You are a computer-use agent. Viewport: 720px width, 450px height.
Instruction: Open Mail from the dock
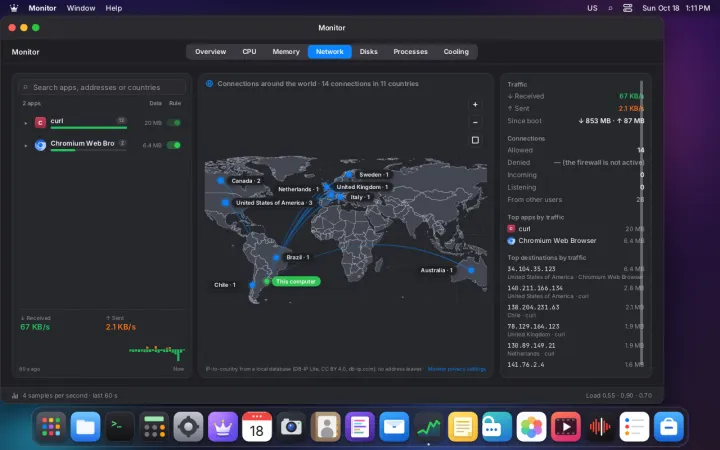pyautogui.click(x=394, y=427)
